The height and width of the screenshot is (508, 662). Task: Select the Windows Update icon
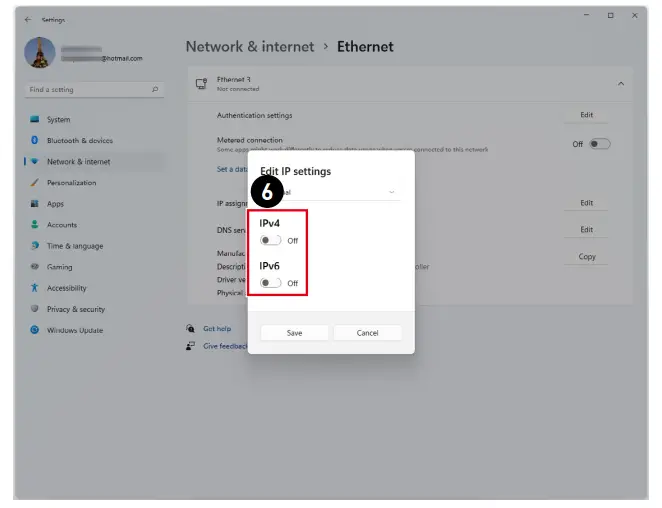pyautogui.click(x=35, y=330)
